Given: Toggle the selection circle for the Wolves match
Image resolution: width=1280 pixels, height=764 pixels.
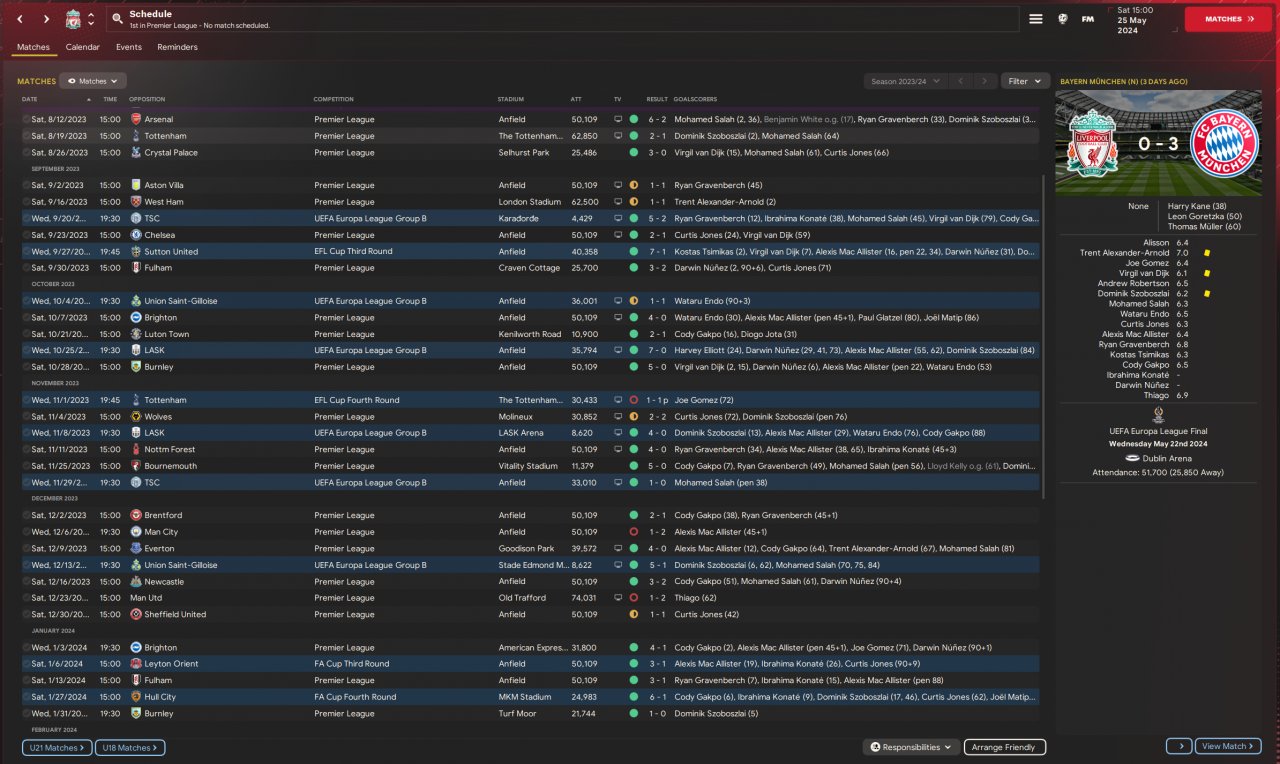Looking at the screenshot, I should [26, 417].
